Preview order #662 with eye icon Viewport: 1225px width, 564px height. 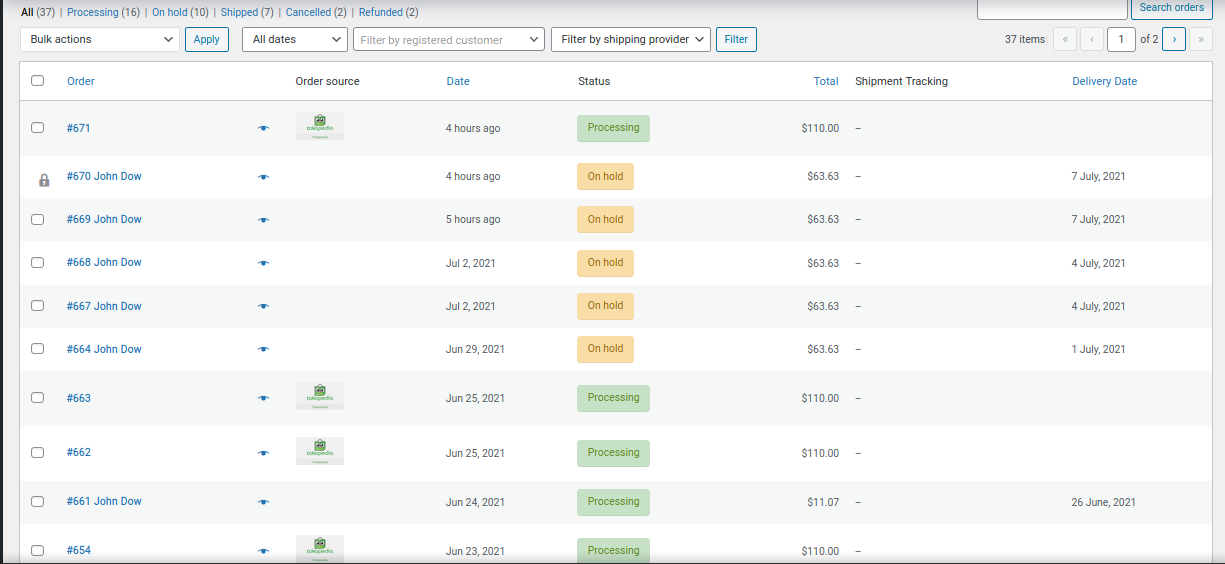263,453
